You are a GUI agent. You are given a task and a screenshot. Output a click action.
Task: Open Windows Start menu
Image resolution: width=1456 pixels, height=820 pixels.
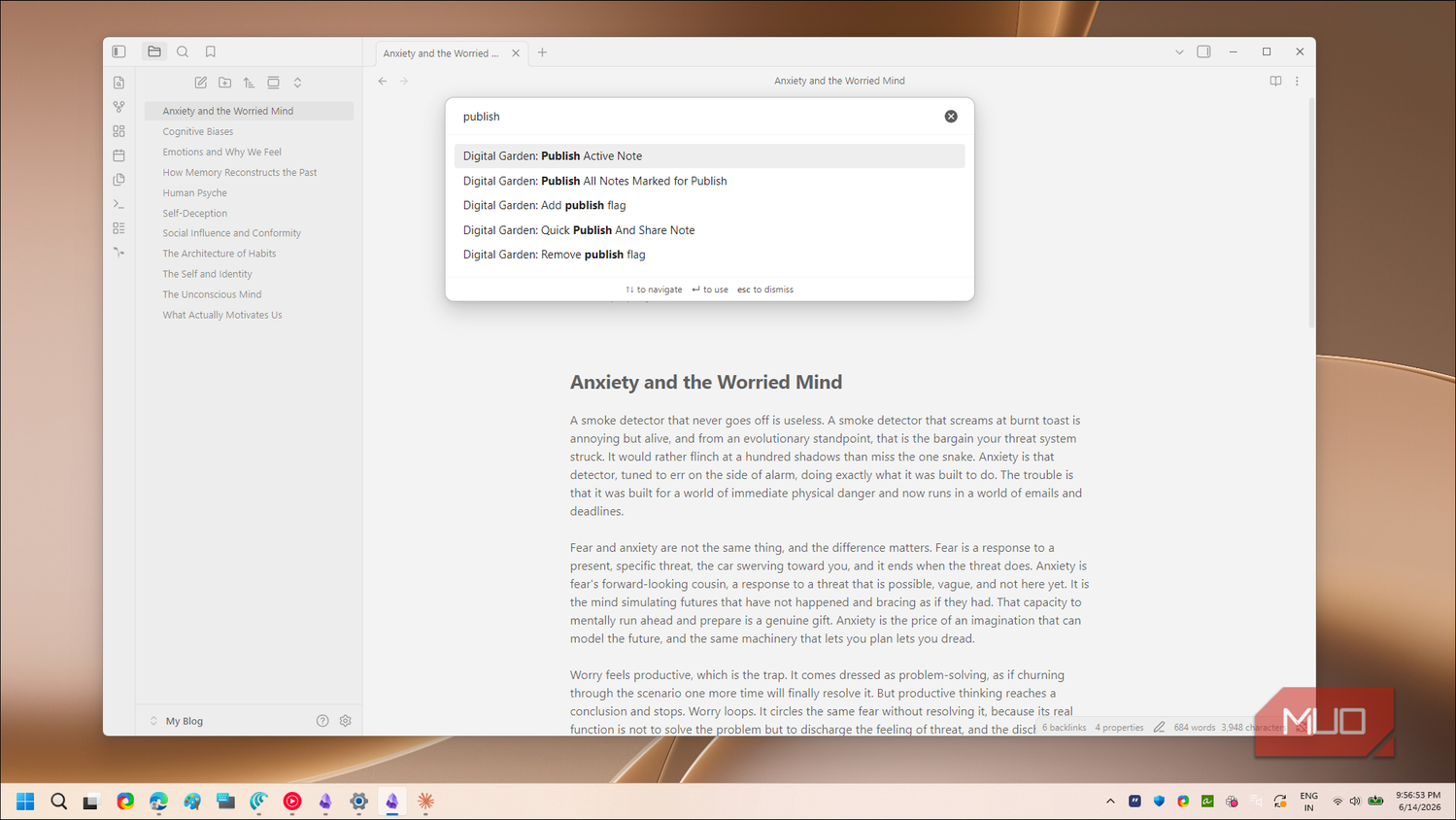pyautogui.click(x=25, y=802)
